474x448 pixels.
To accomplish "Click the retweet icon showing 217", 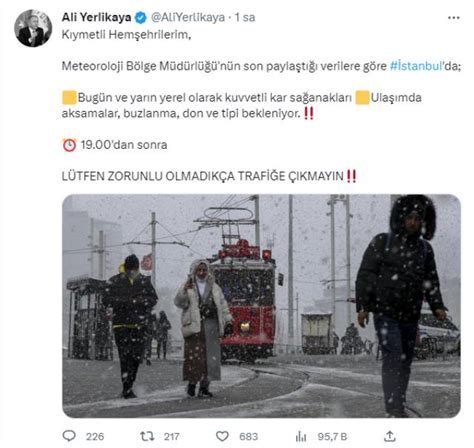I will coord(147,436).
